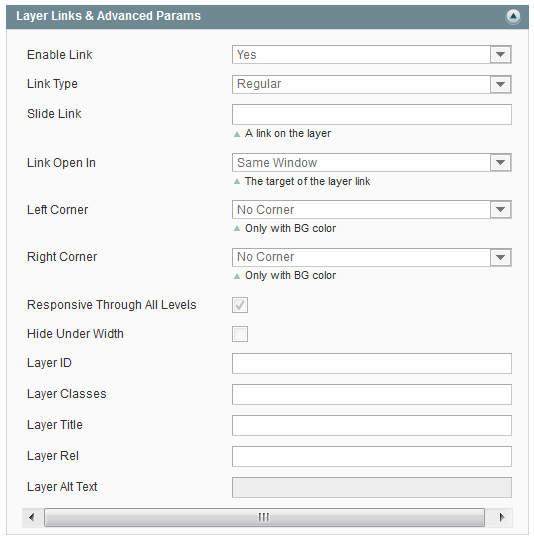This screenshot has height=539, width=534.
Task: Open the Link Type dropdown
Action: click(372, 84)
